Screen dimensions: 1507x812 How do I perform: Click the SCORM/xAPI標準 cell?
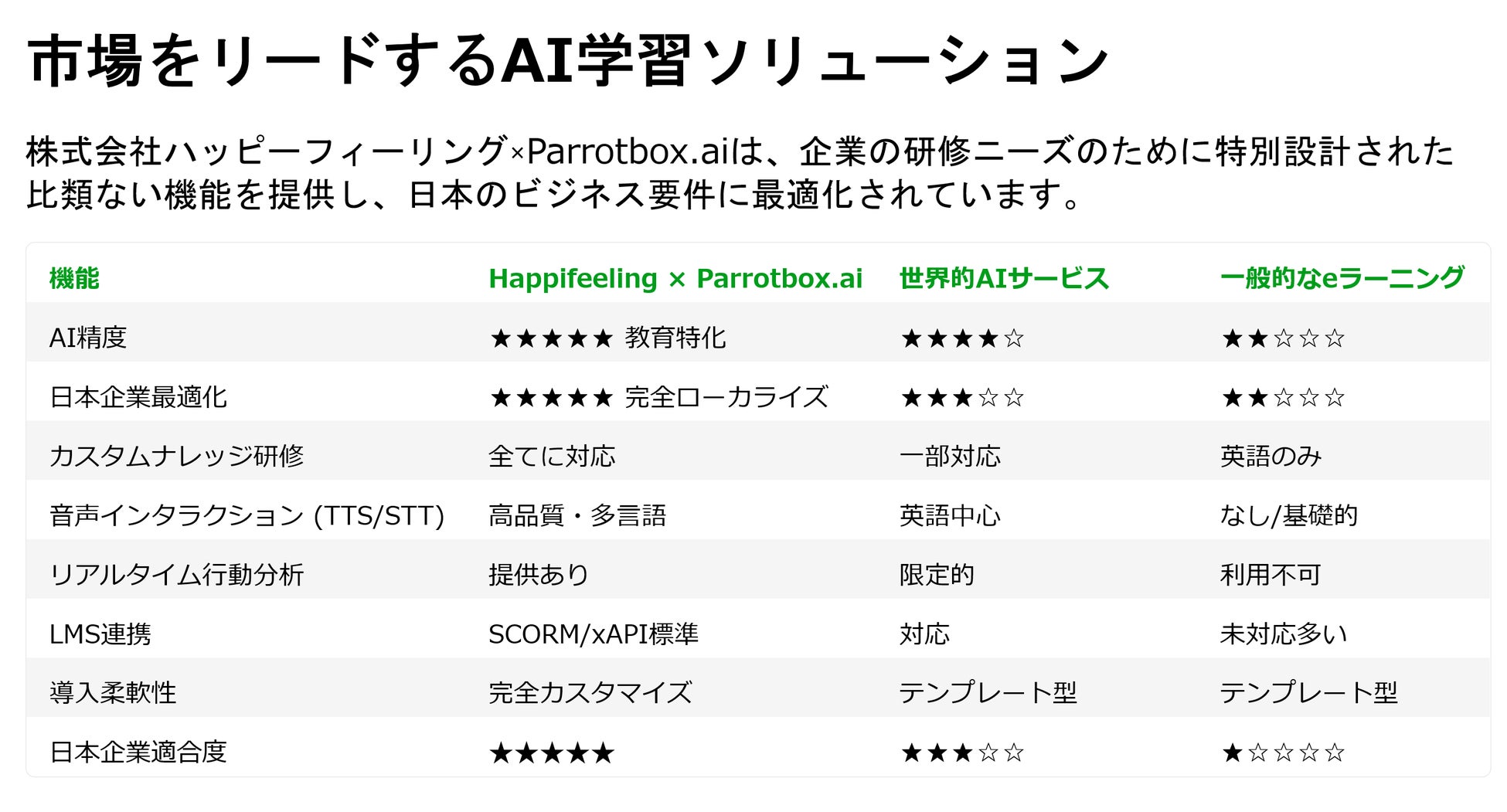tap(593, 634)
